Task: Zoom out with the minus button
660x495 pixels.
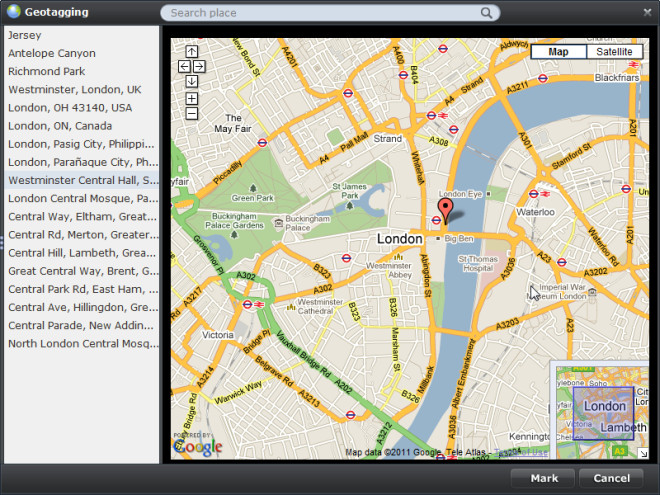Action: coord(192,113)
